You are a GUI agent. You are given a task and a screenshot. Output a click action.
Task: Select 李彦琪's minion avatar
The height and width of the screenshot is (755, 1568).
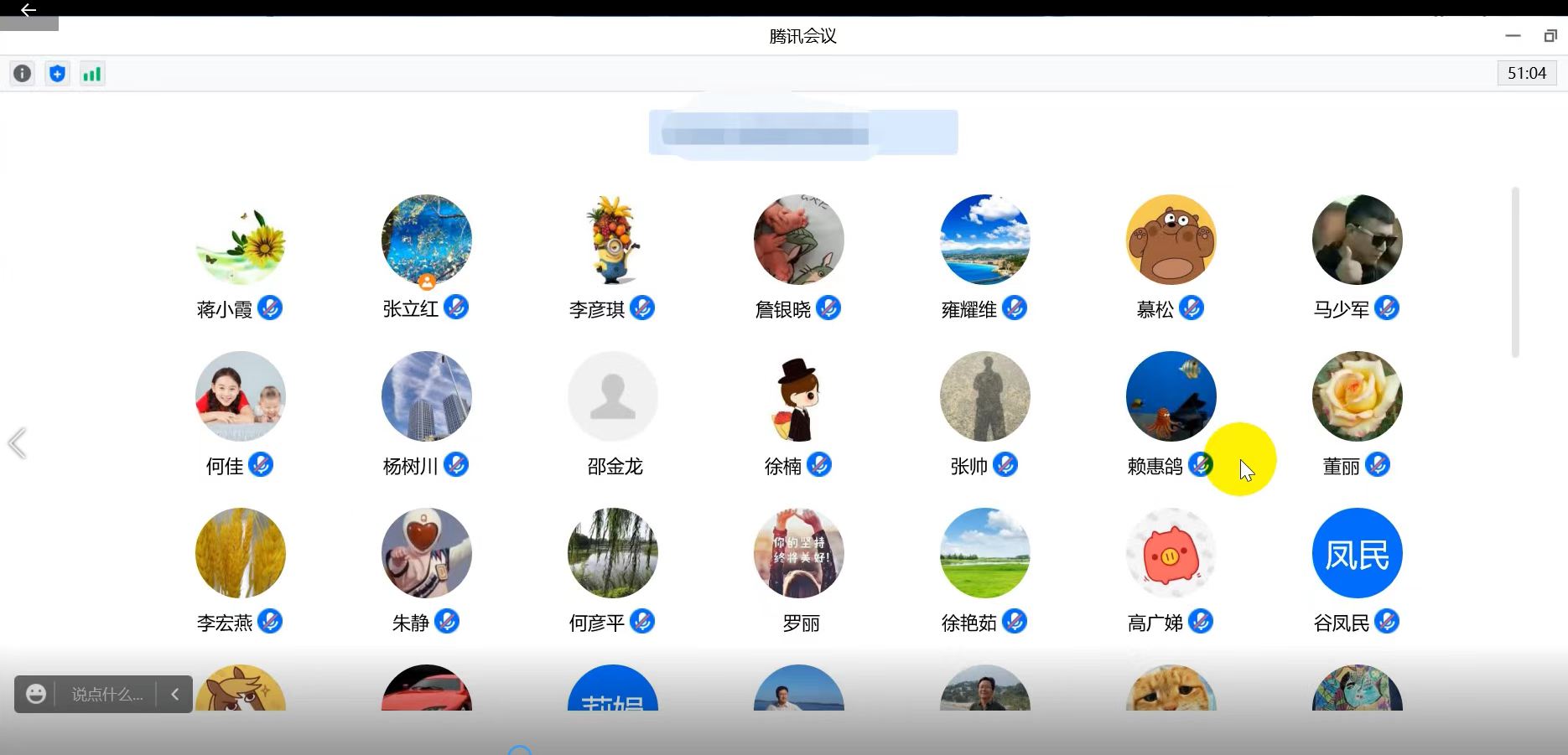point(613,240)
